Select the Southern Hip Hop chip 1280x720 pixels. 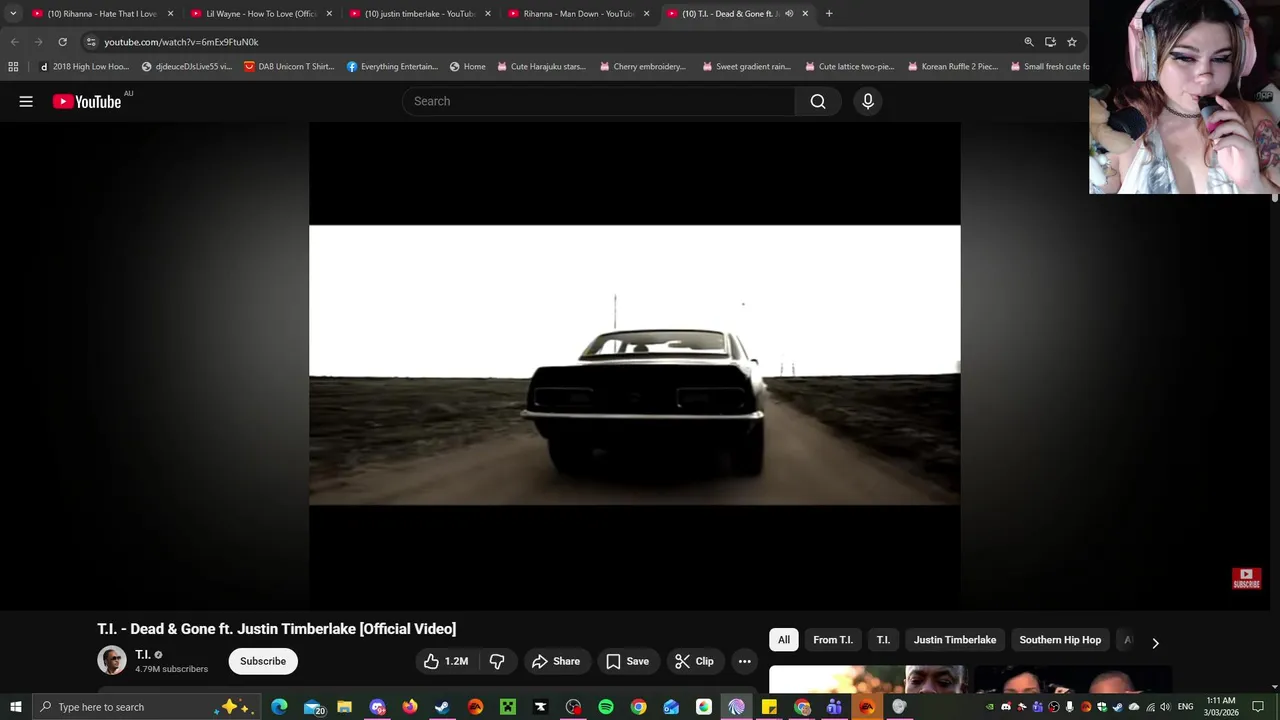click(1060, 640)
